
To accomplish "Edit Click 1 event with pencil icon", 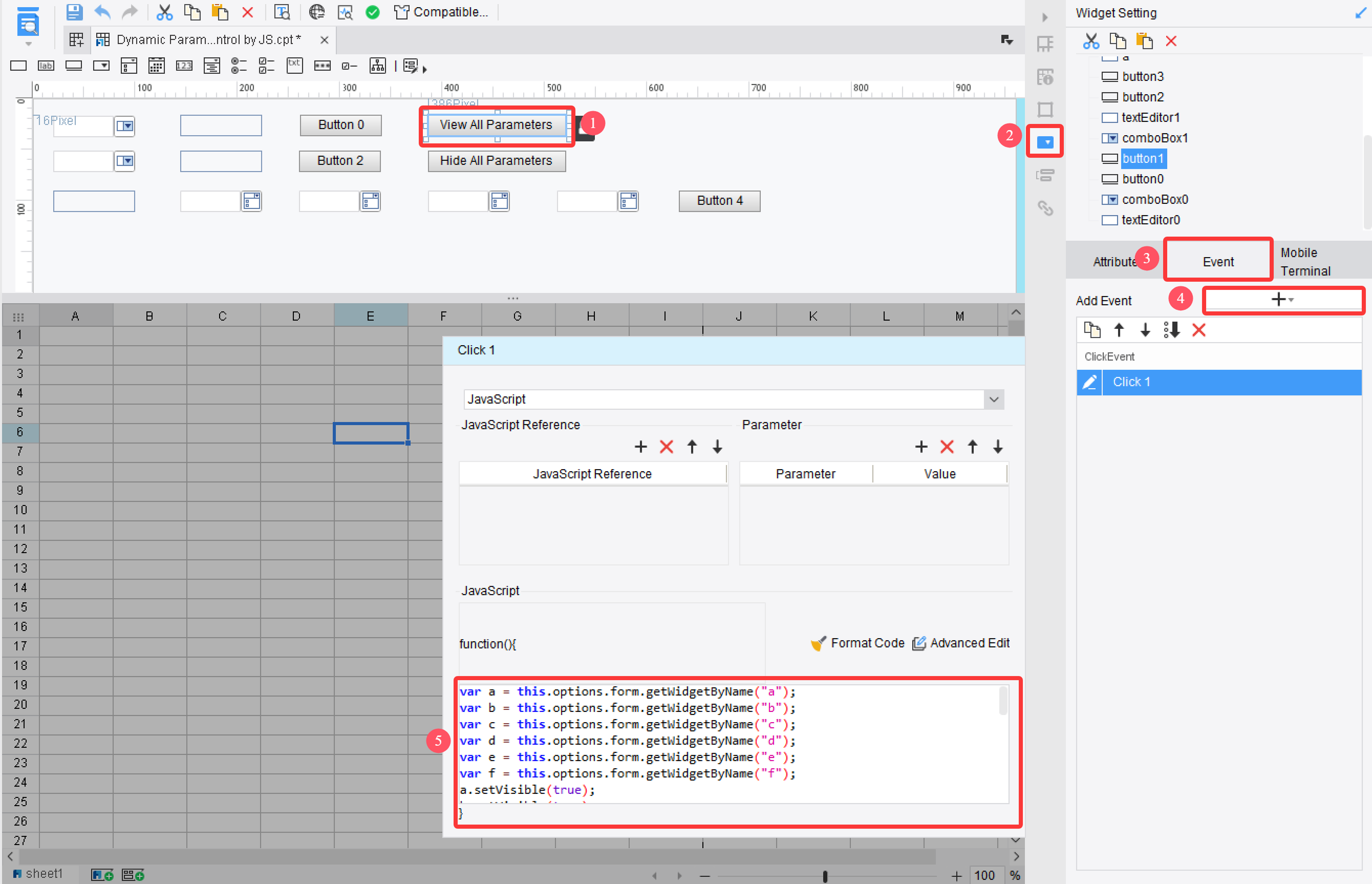I will tap(1089, 382).
